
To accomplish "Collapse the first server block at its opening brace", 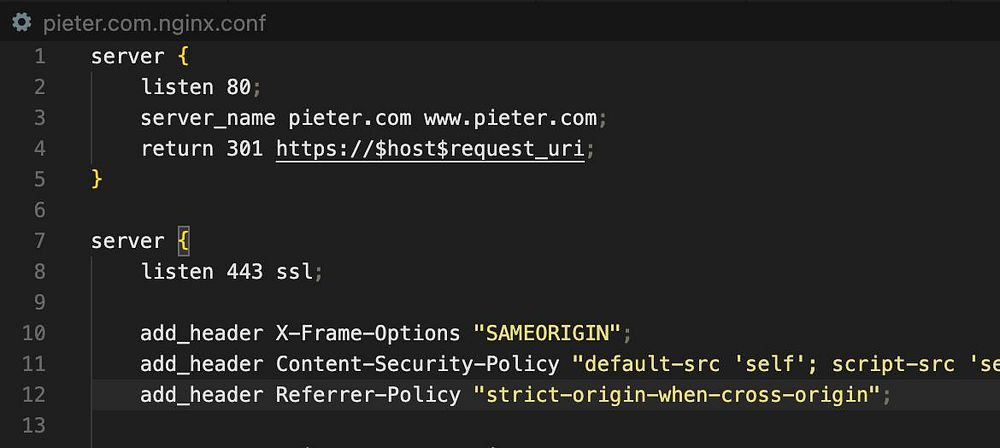I will (x=183, y=57).
